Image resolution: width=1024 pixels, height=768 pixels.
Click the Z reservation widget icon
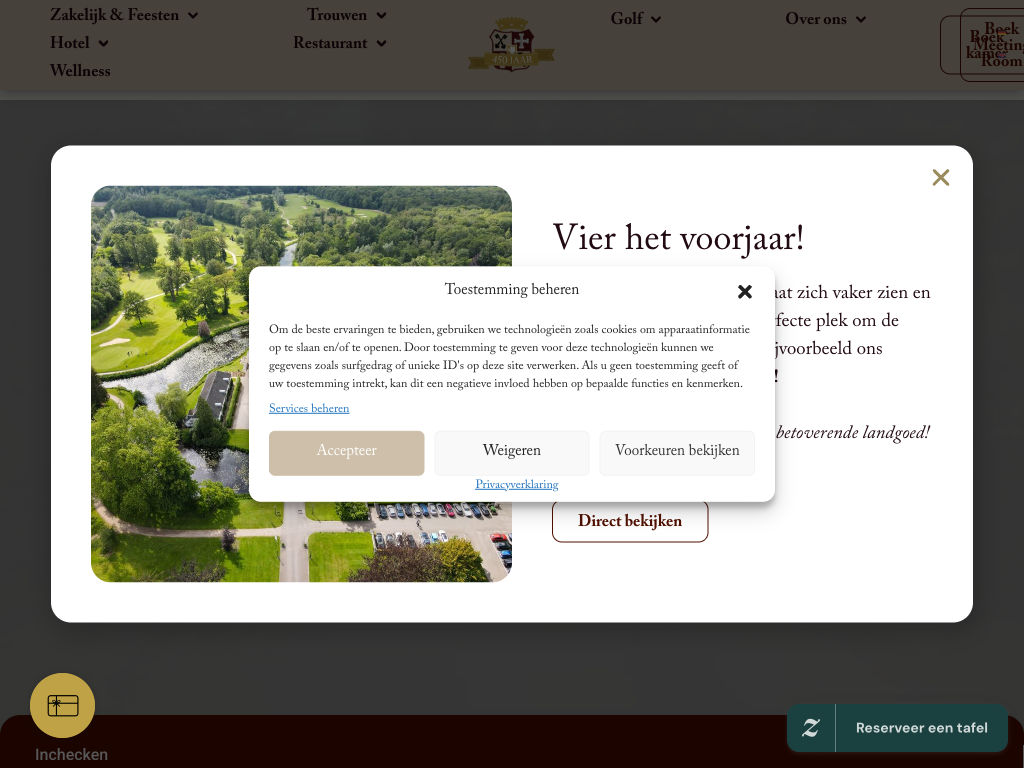[811, 728]
